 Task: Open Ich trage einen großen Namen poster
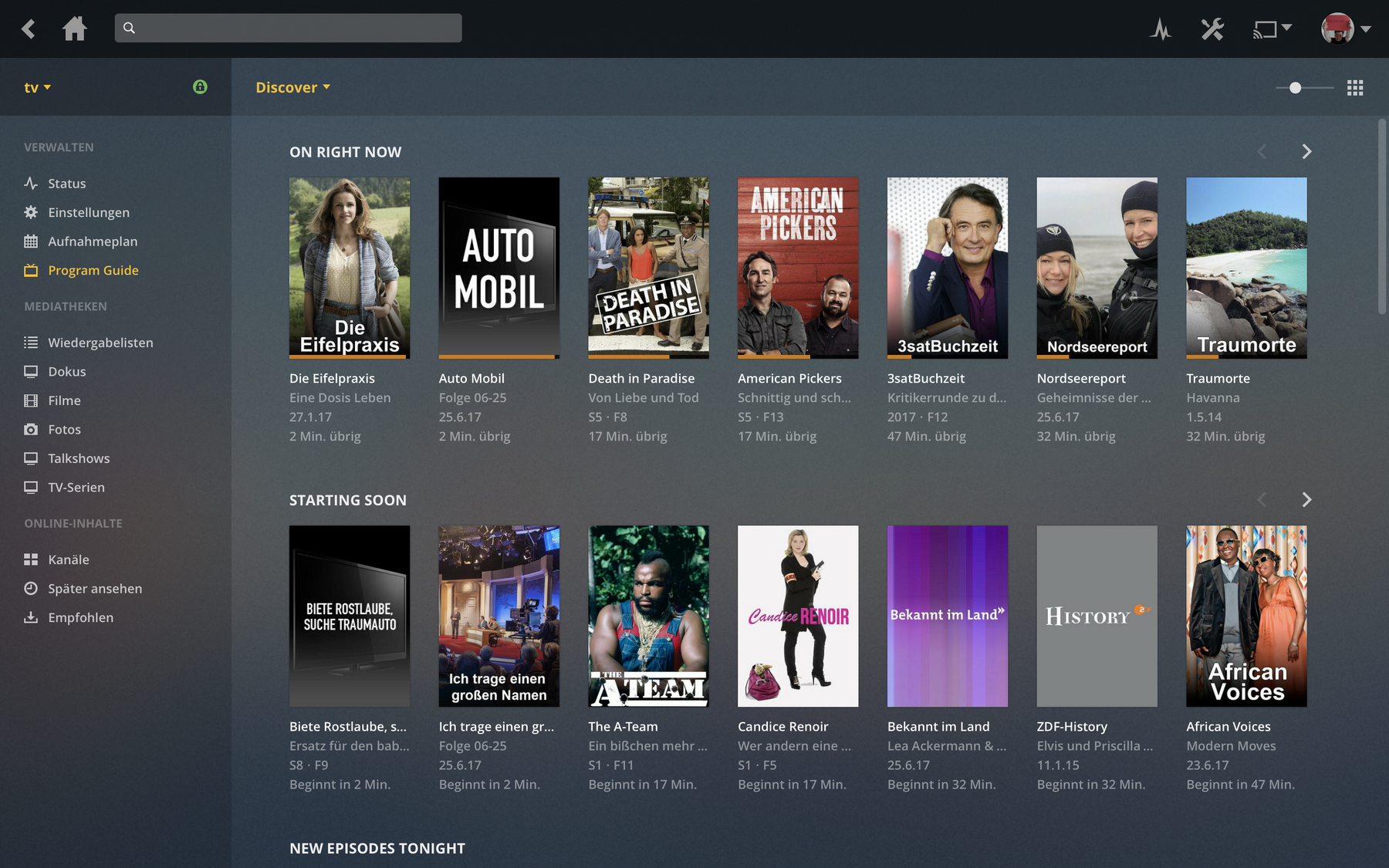[x=499, y=616]
